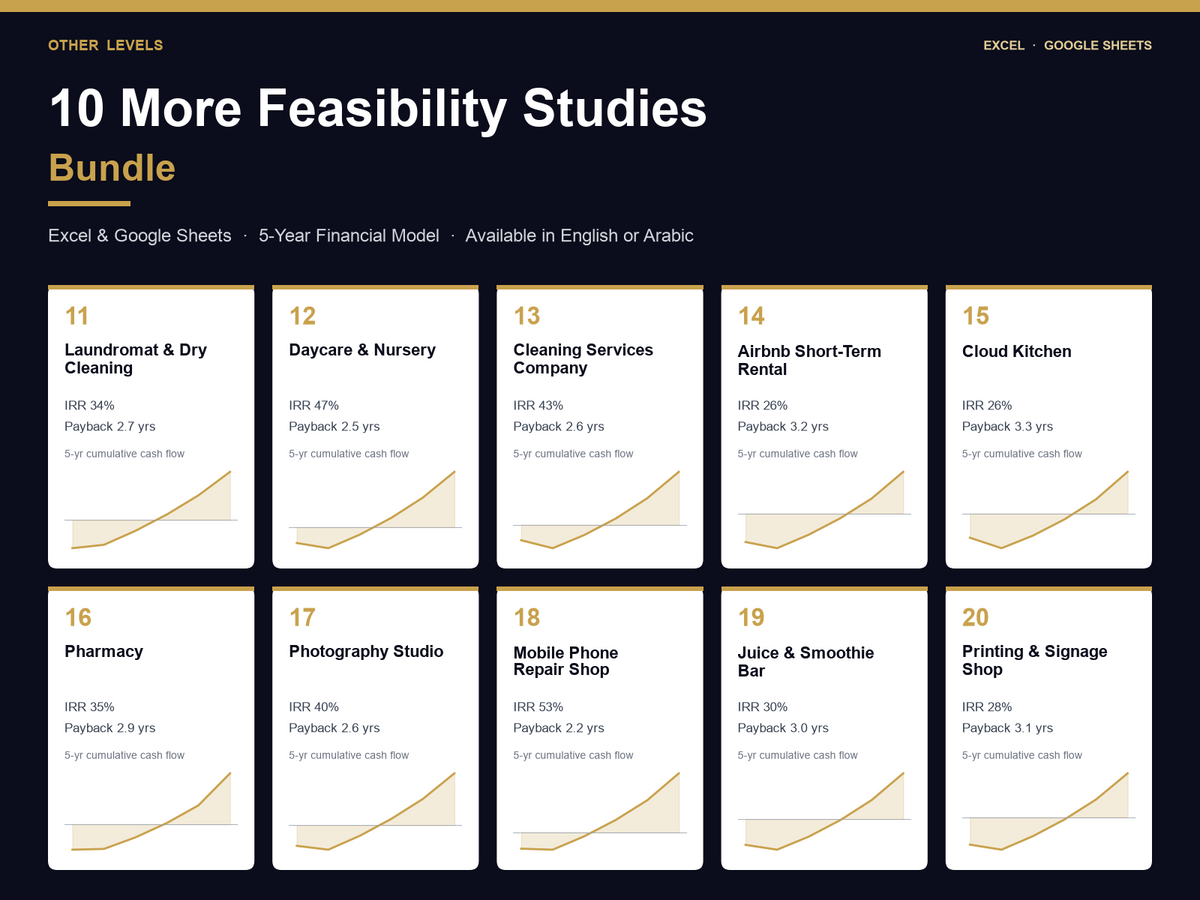Click card number 17

(302, 617)
